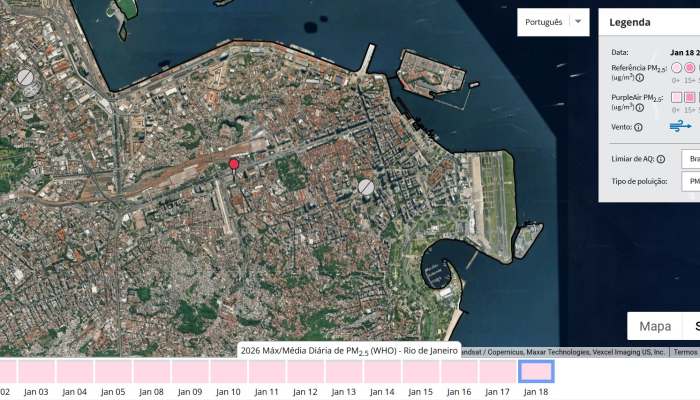Image resolution: width=700 pixels, height=400 pixels.
Task: Click the gray inactive sensor at top-left
Action: [26, 77]
